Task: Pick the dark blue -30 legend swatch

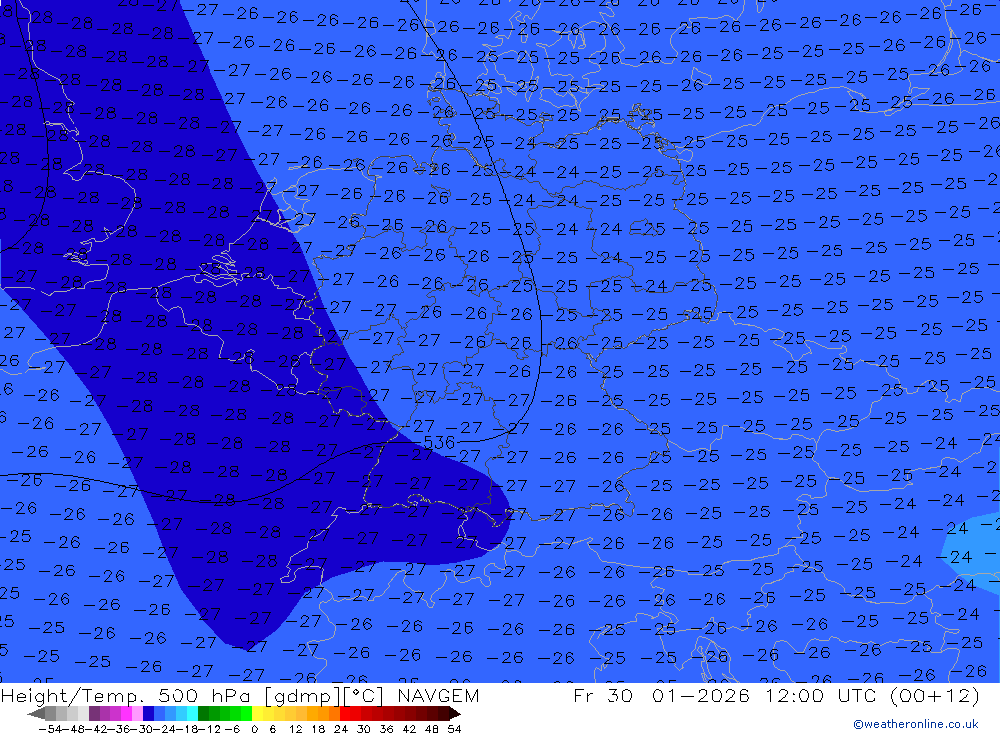Action: coord(148,714)
